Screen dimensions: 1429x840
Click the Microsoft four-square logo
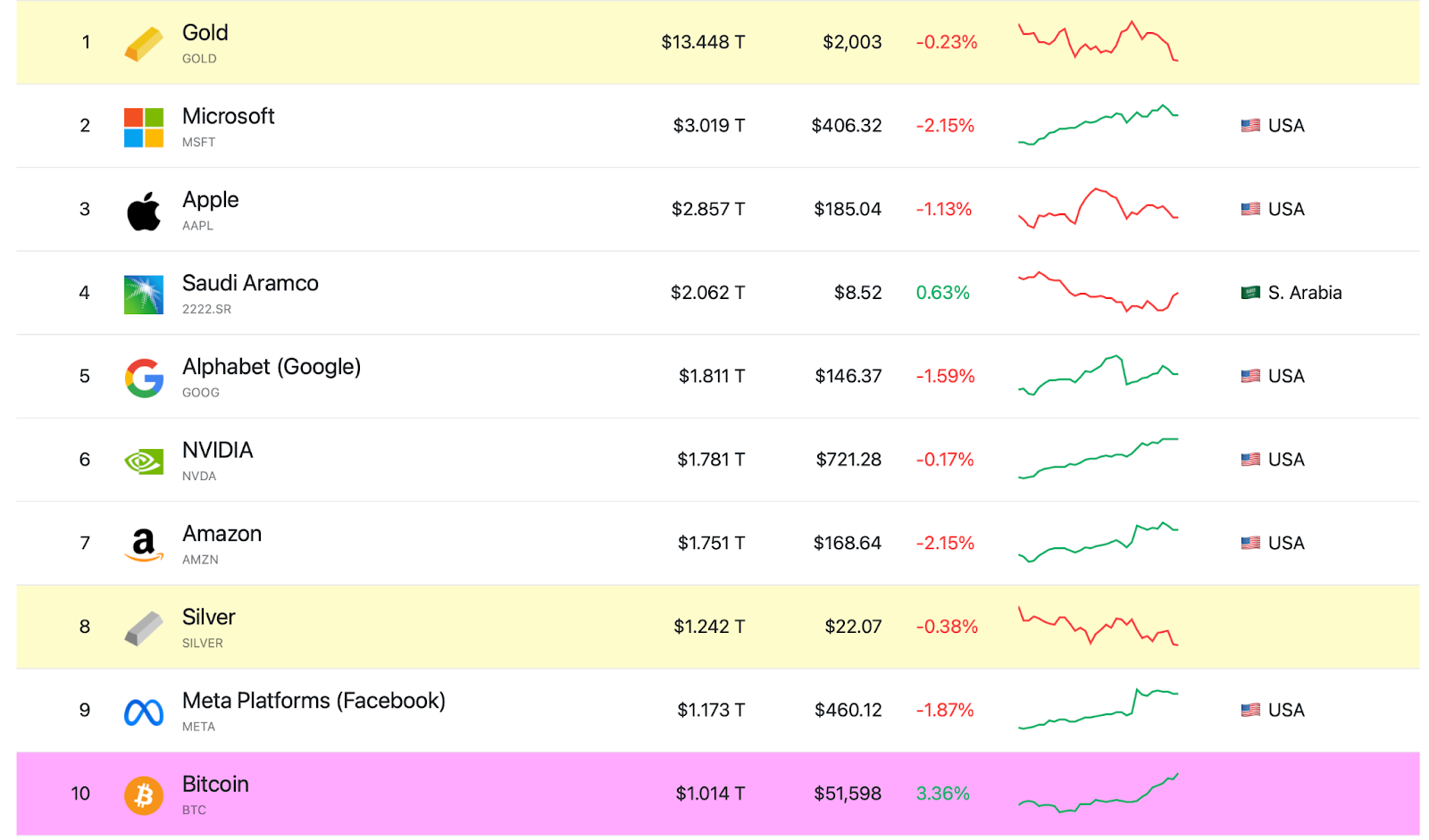point(143,128)
